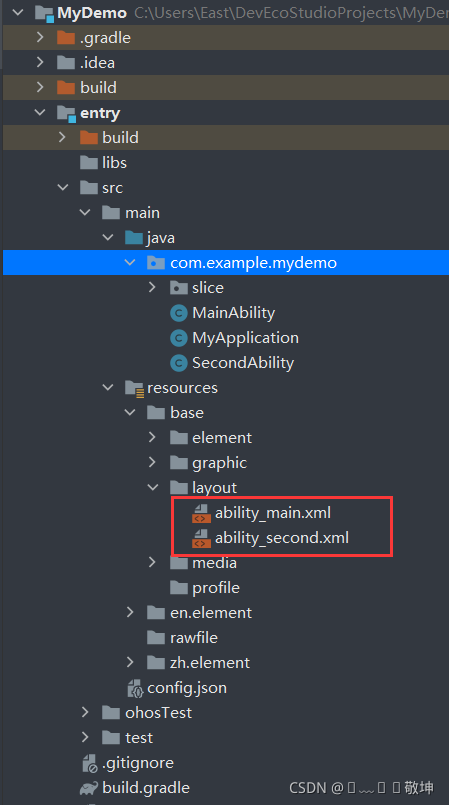Select the com.example.mydemo package
The height and width of the screenshot is (805, 449).
click(x=226, y=262)
